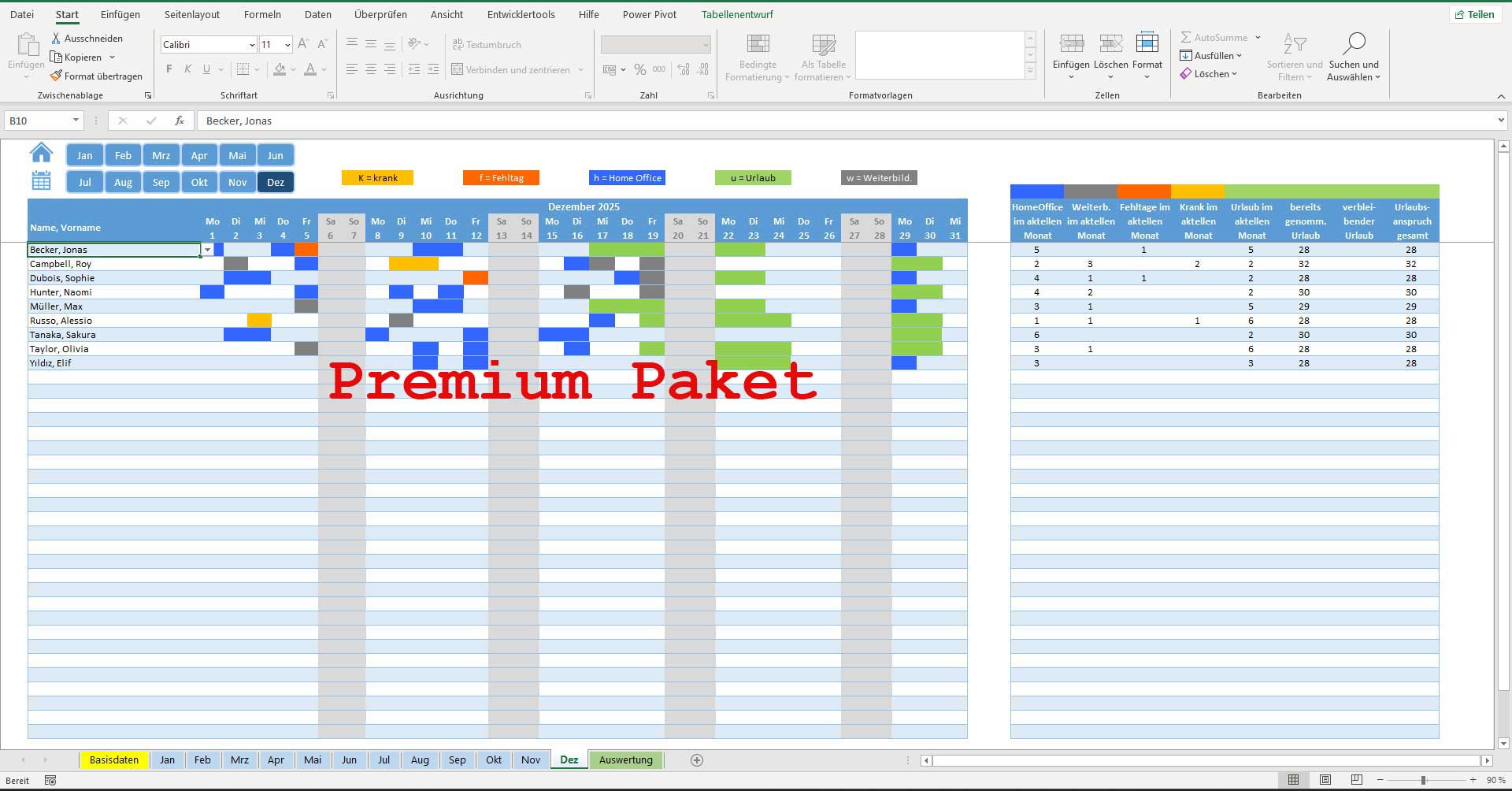Image resolution: width=1512 pixels, height=791 pixels.
Task: Add a new sheet with plus icon
Action: pyautogui.click(x=696, y=760)
